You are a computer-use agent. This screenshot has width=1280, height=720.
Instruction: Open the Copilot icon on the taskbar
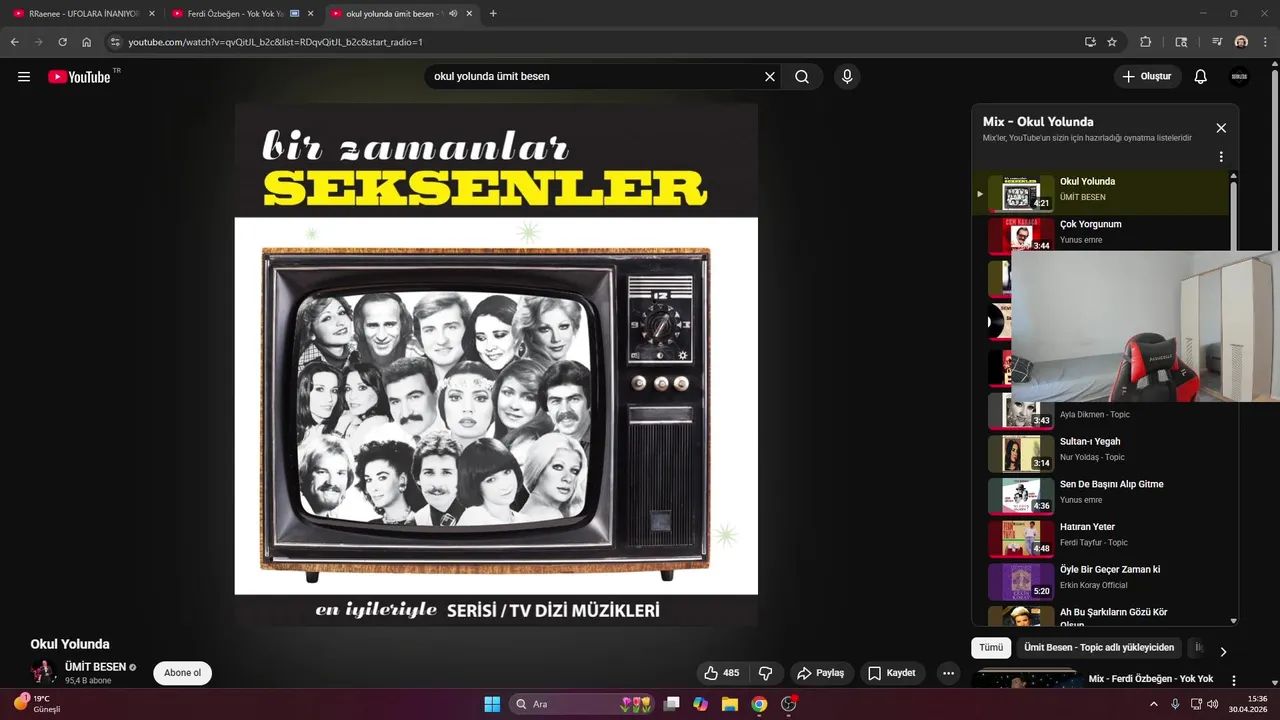[x=700, y=704]
